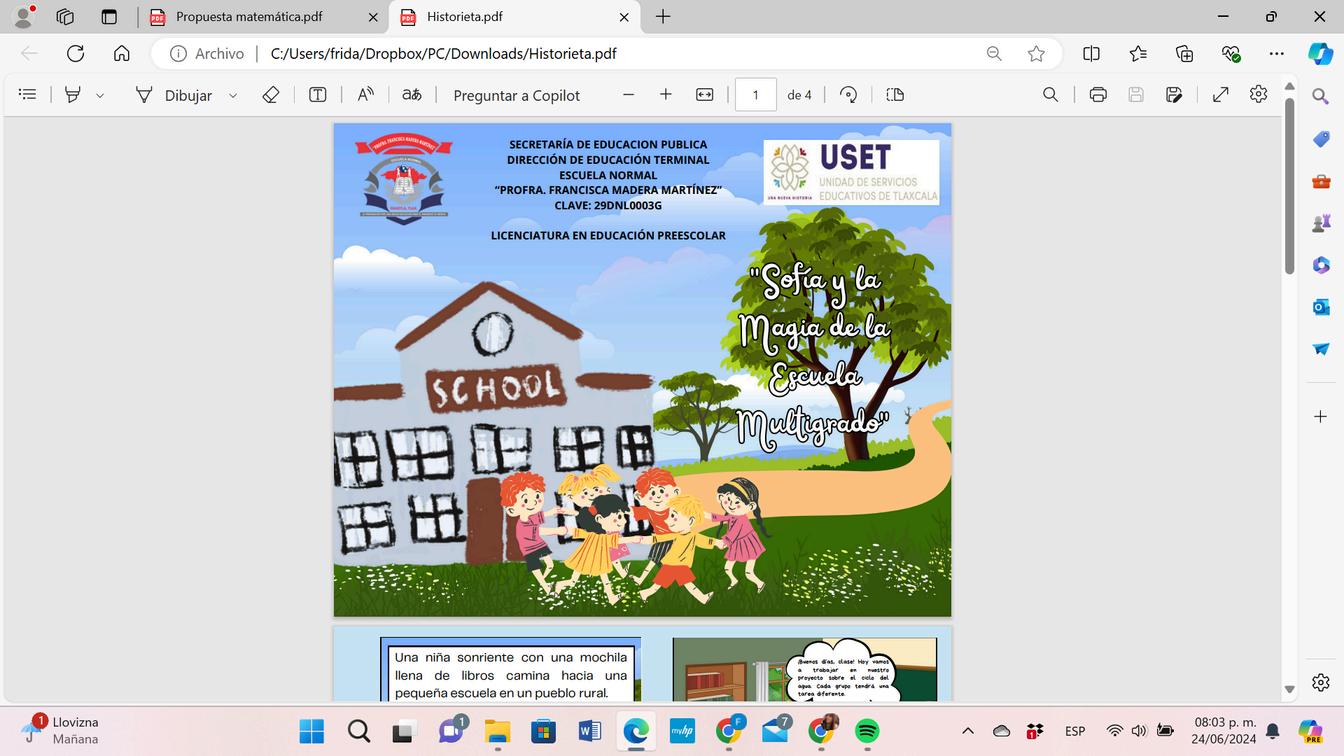Open the address bar zoom indicator
The width and height of the screenshot is (1344, 756).
[994, 54]
